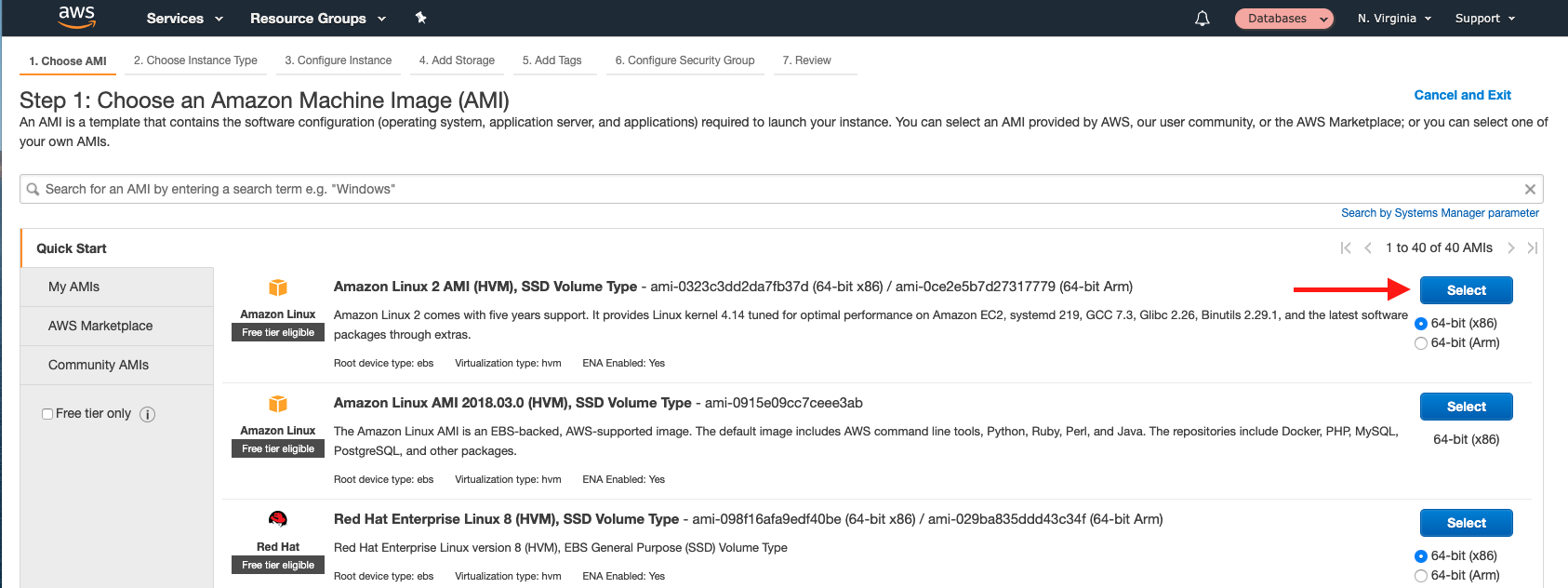1568x588 pixels.
Task: Open the Support dropdown
Action: pos(1485,19)
